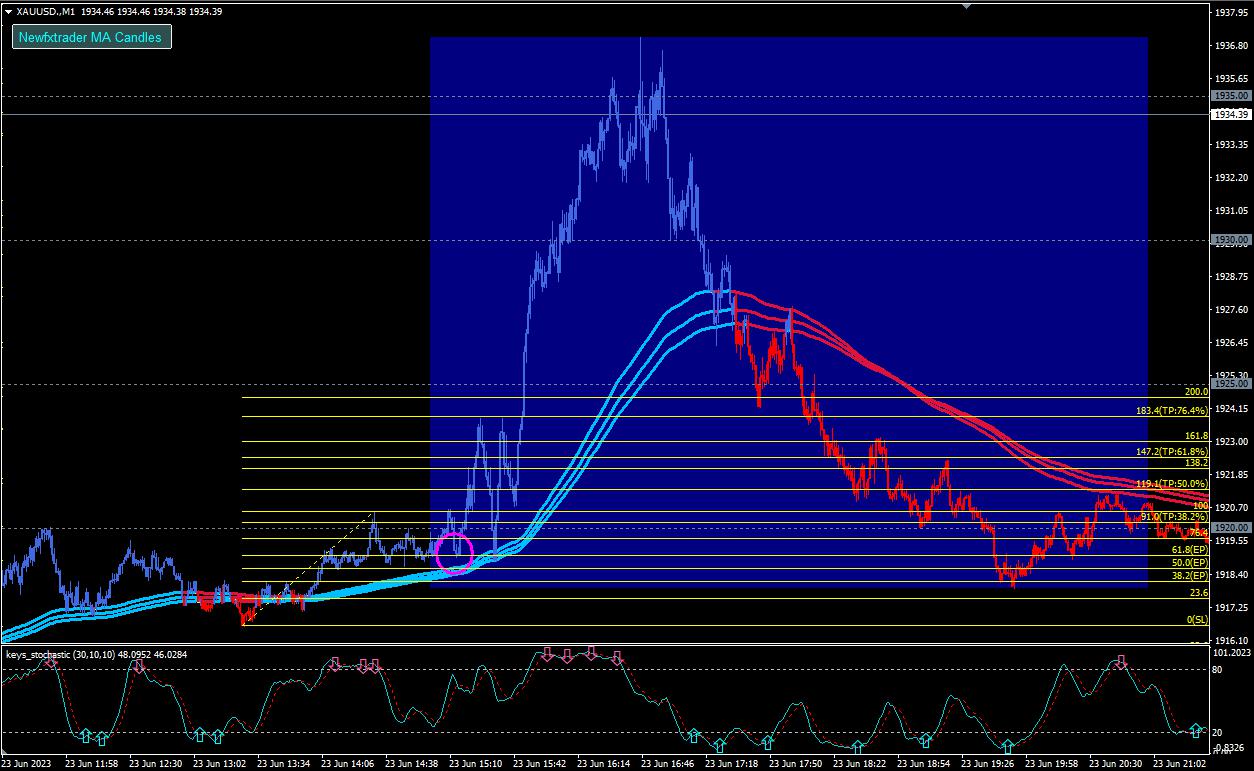1254x771 pixels.
Task: Click 1923.00 on the price scale
Action: pyautogui.click(x=1231, y=442)
